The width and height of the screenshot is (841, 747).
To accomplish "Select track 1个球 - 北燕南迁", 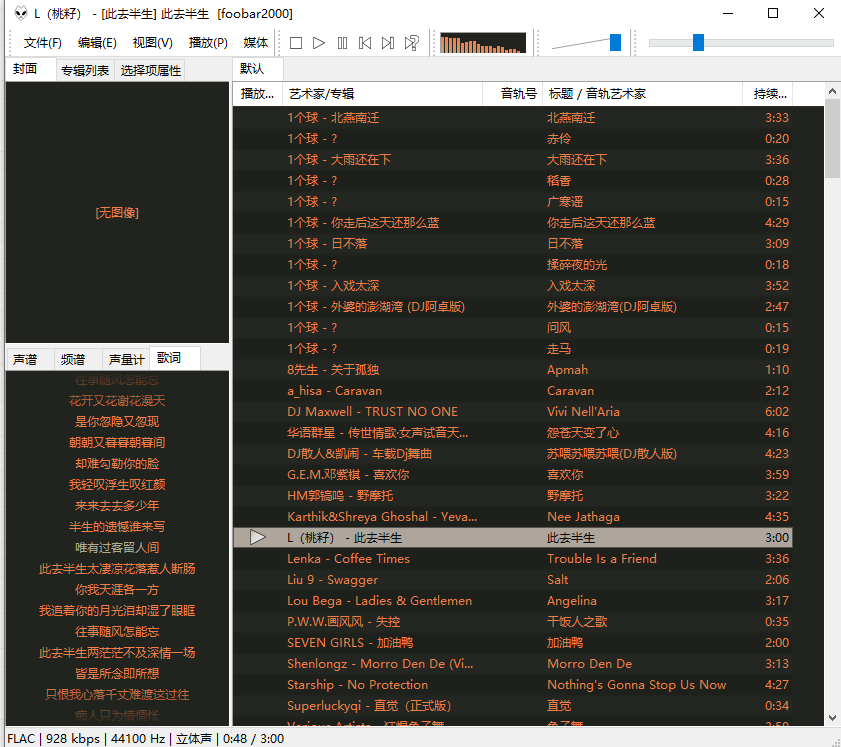I will (513, 117).
